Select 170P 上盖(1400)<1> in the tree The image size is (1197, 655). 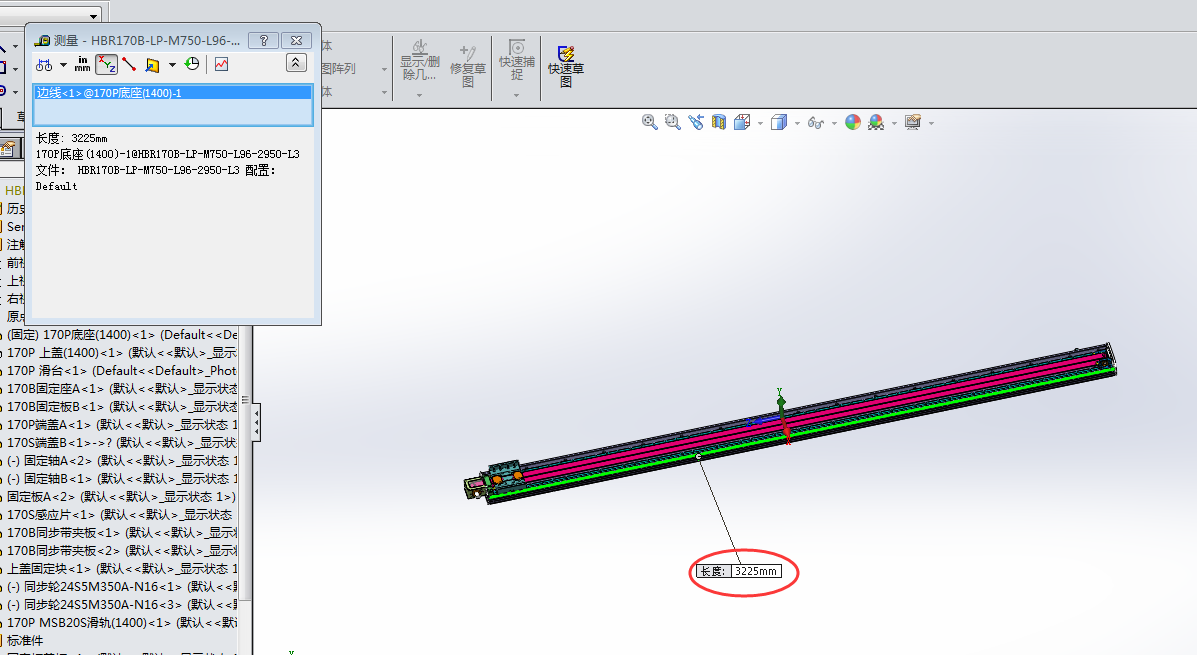[122, 353]
